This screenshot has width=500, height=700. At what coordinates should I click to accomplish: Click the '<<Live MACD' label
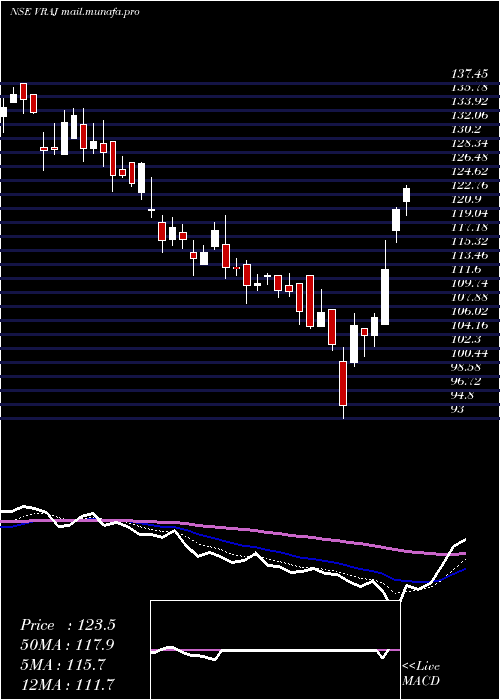421,674
